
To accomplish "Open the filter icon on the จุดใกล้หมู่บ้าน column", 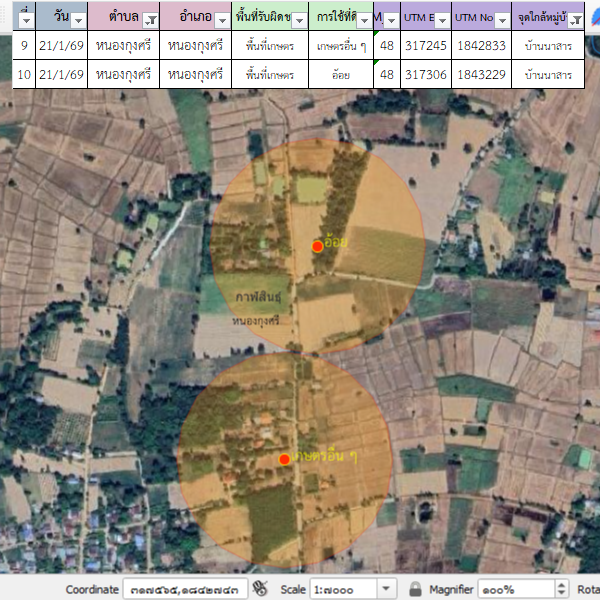I will pyautogui.click(x=576, y=20).
